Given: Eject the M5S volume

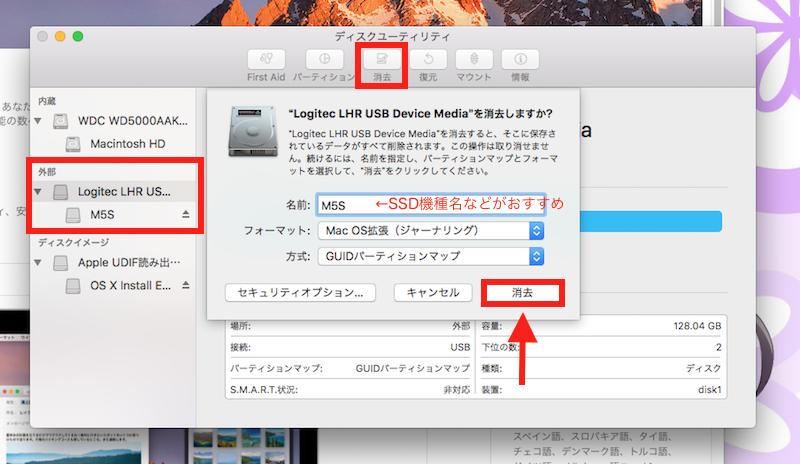Looking at the screenshot, I should (x=185, y=215).
